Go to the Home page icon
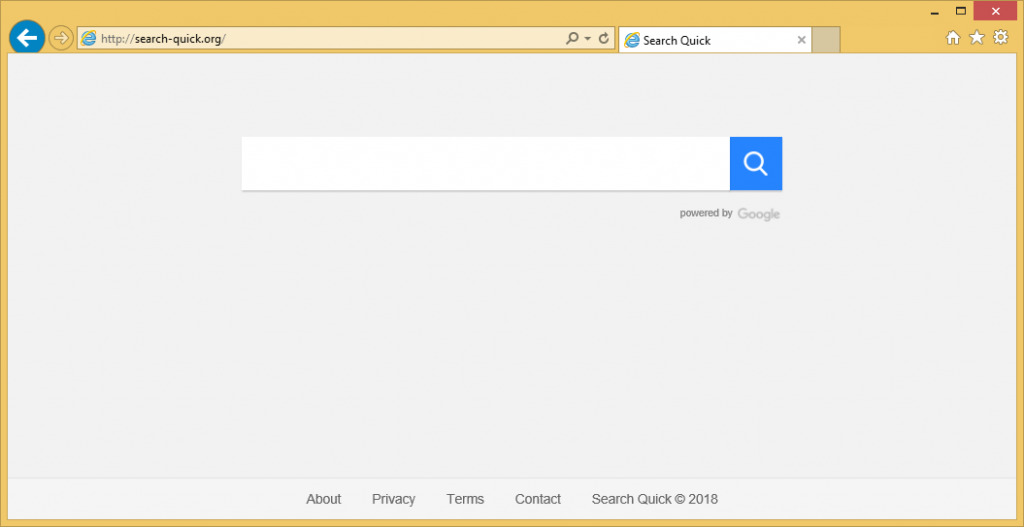Image resolution: width=1024 pixels, height=527 pixels. pyautogui.click(x=953, y=38)
